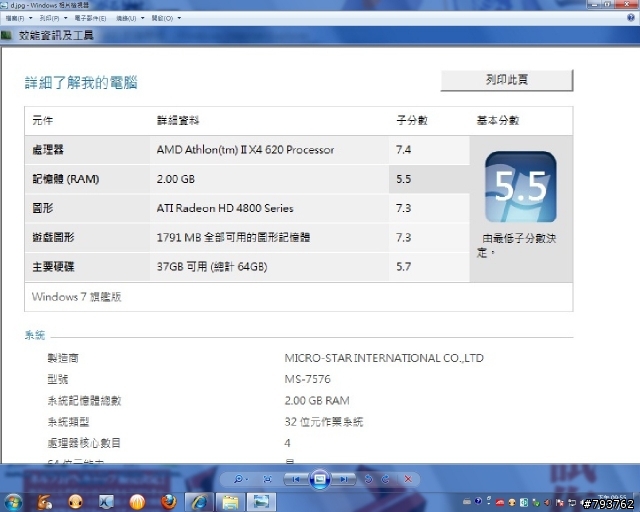Open the 列印(P) menu

pos(49,18)
